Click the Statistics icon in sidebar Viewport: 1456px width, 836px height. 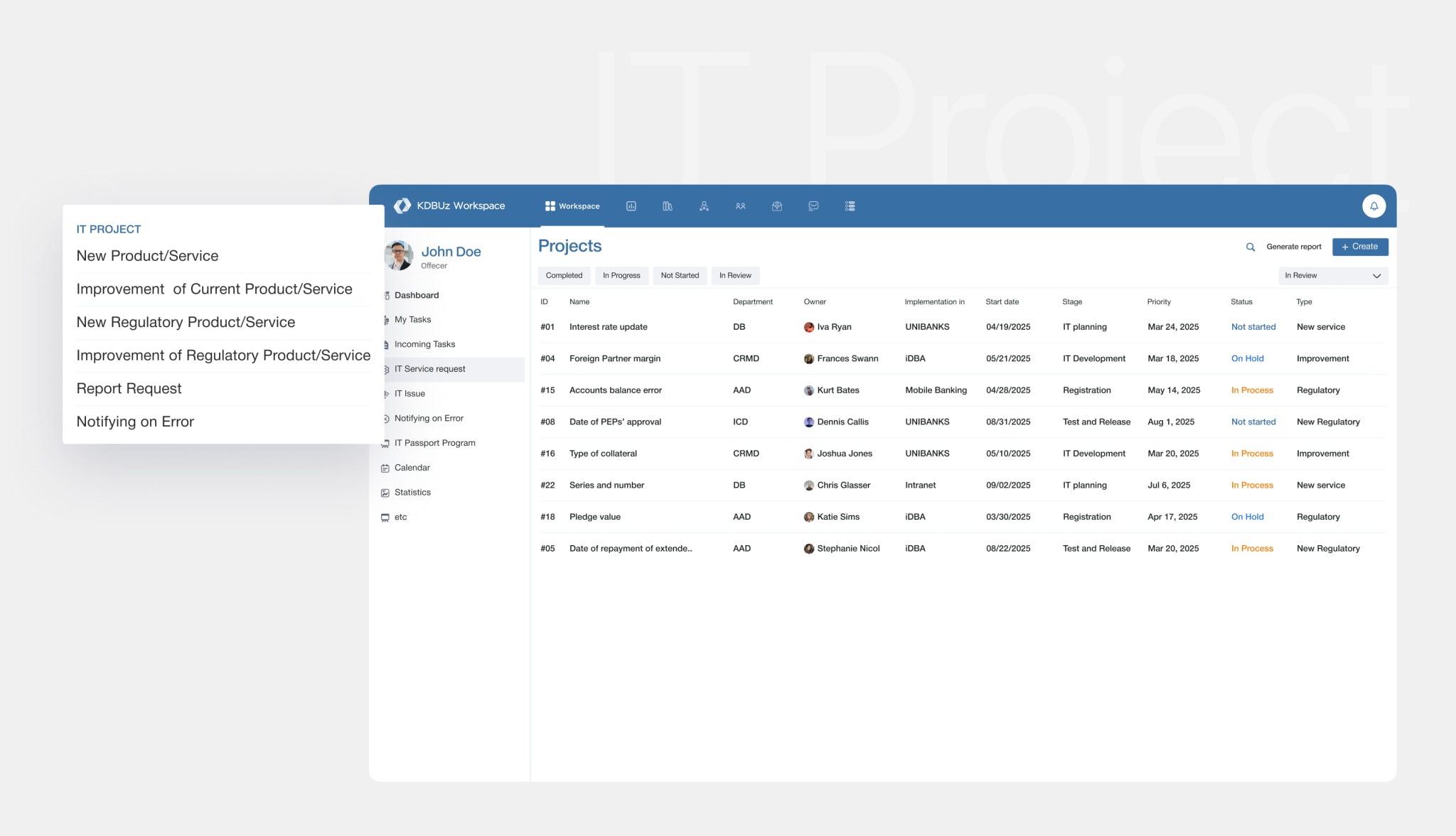(385, 493)
